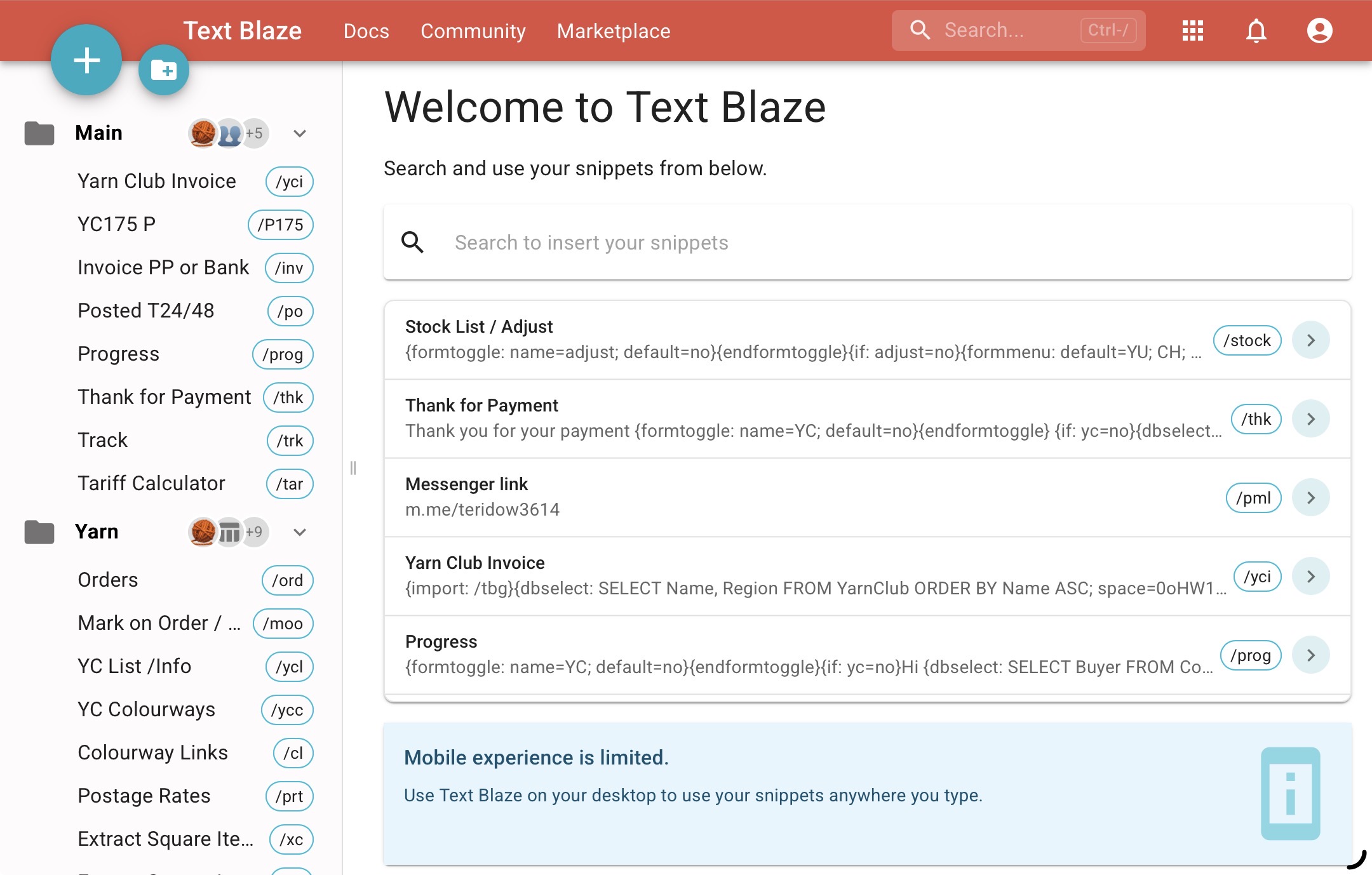Click the Ctrl-/ shortcut hint
The height and width of the screenshot is (875, 1372).
click(1108, 30)
